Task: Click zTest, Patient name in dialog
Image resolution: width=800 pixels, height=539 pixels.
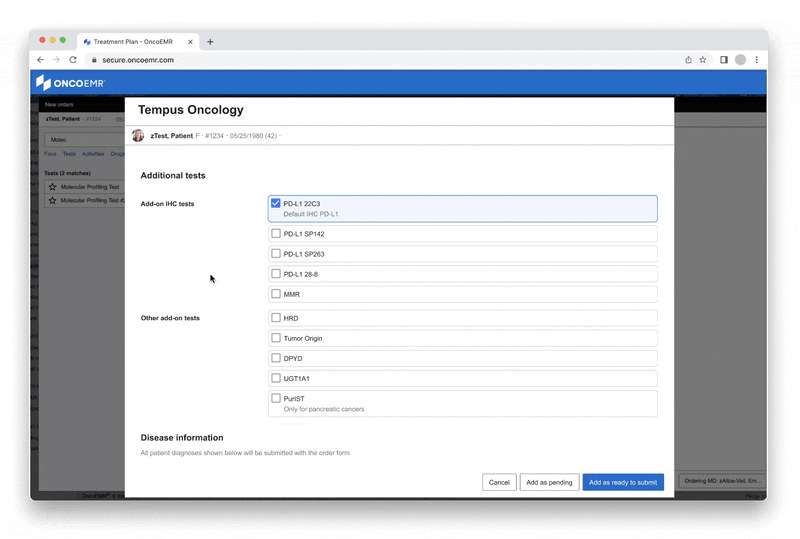Action: point(171,136)
